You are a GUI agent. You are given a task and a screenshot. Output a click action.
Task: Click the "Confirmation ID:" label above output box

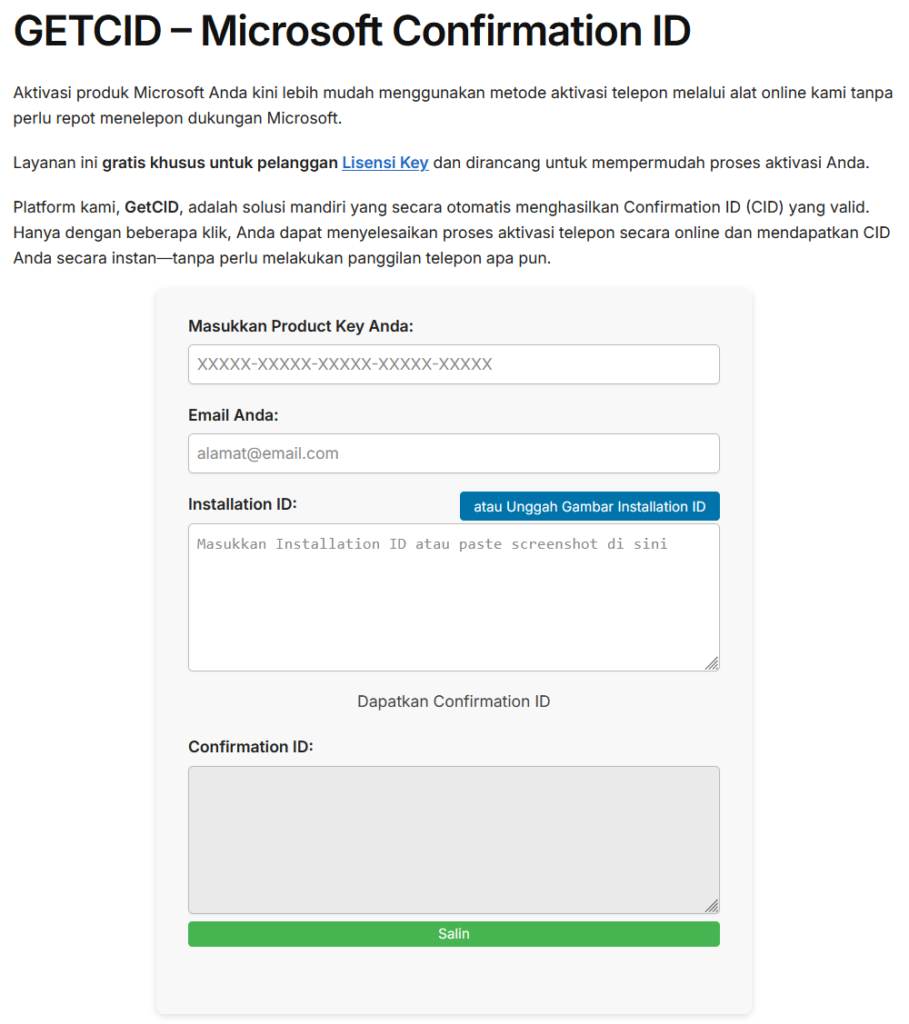(250, 747)
